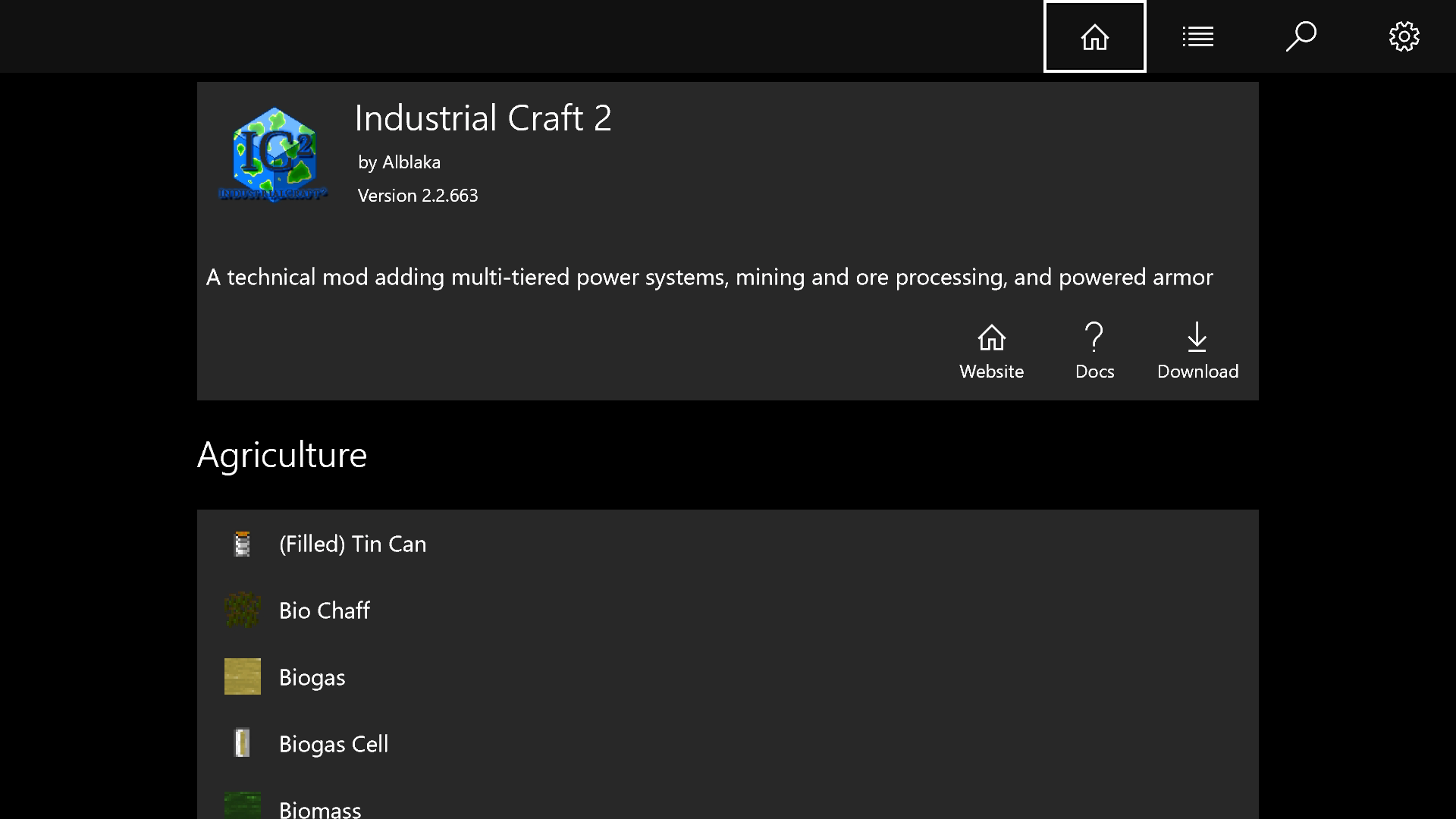Open the (Filled) Tin Can entry
Image resolution: width=1456 pixels, height=819 pixels.
(x=353, y=544)
